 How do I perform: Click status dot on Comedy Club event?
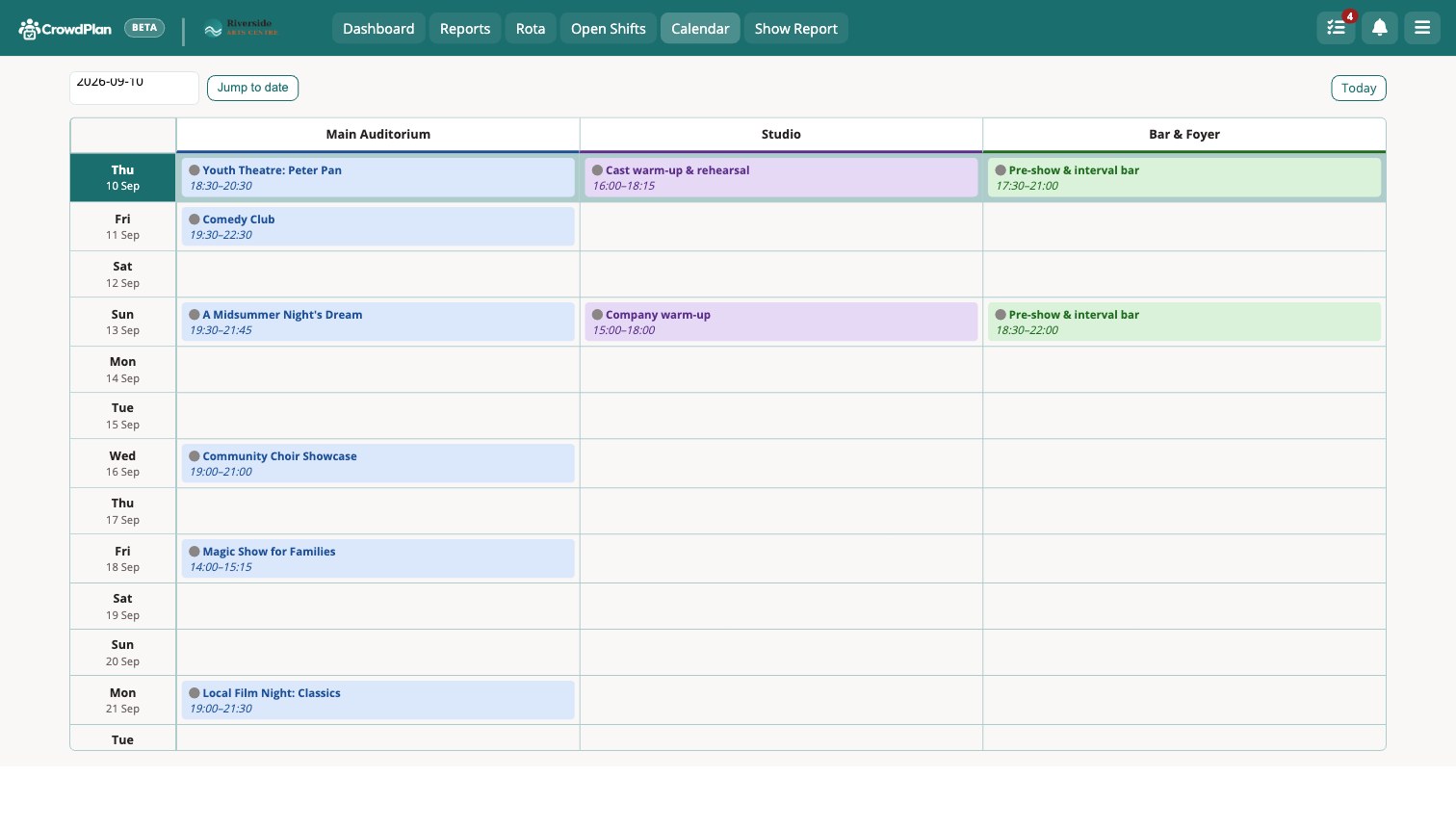(x=195, y=220)
